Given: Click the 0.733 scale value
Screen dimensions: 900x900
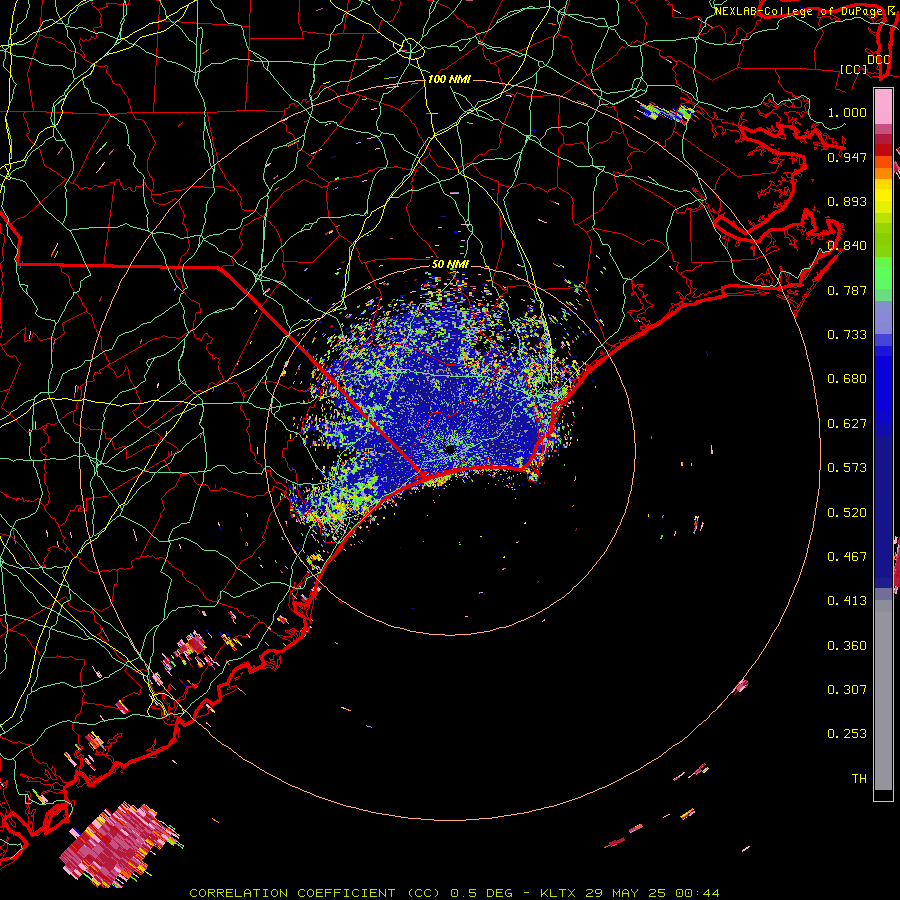Looking at the screenshot, I should 847,335.
